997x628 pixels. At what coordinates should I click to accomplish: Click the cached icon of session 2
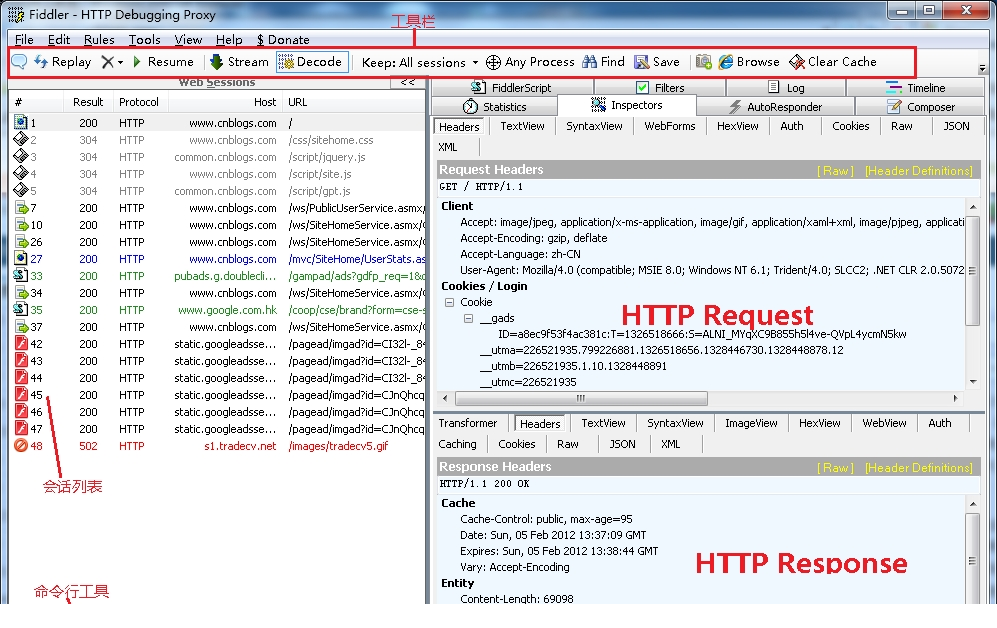click(x=20, y=140)
